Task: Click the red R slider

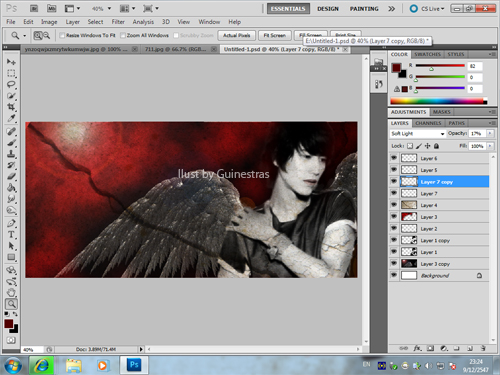Action: coord(440,66)
